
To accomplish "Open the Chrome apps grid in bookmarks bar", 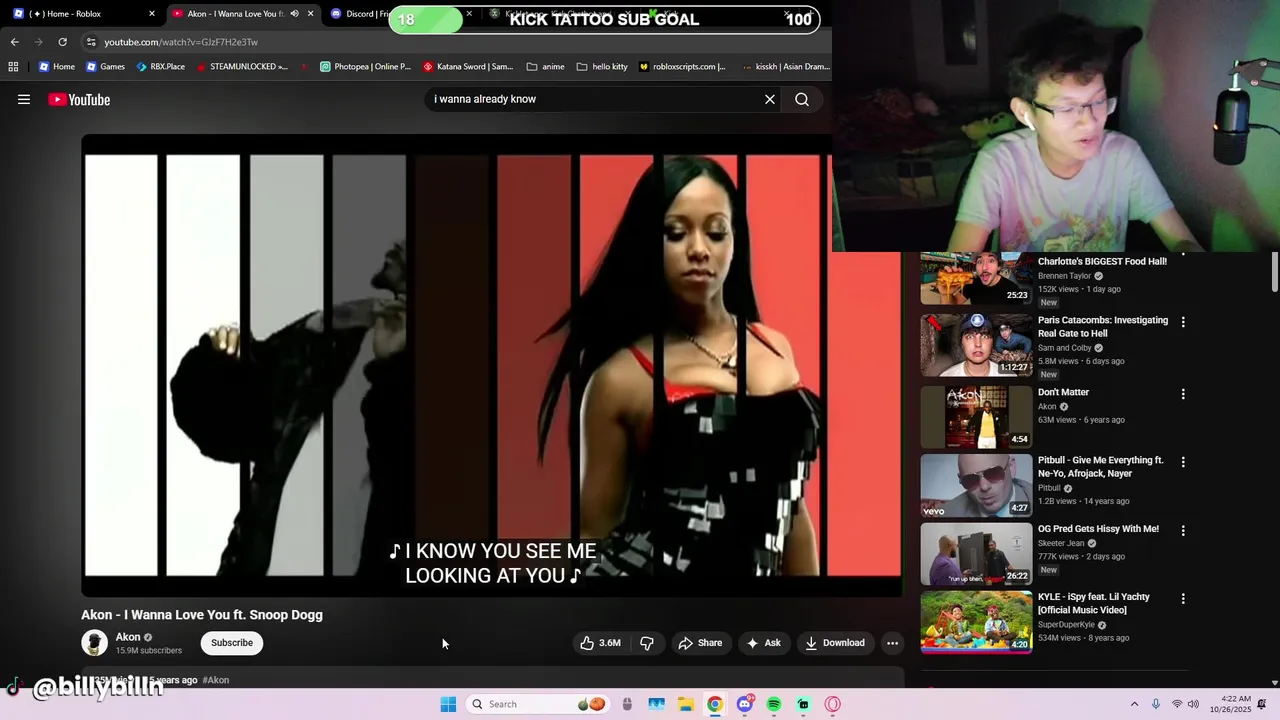I will [x=13, y=67].
